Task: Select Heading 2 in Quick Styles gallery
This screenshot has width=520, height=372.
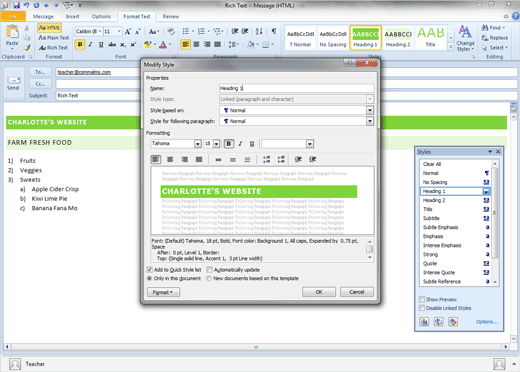Action: tap(398, 38)
